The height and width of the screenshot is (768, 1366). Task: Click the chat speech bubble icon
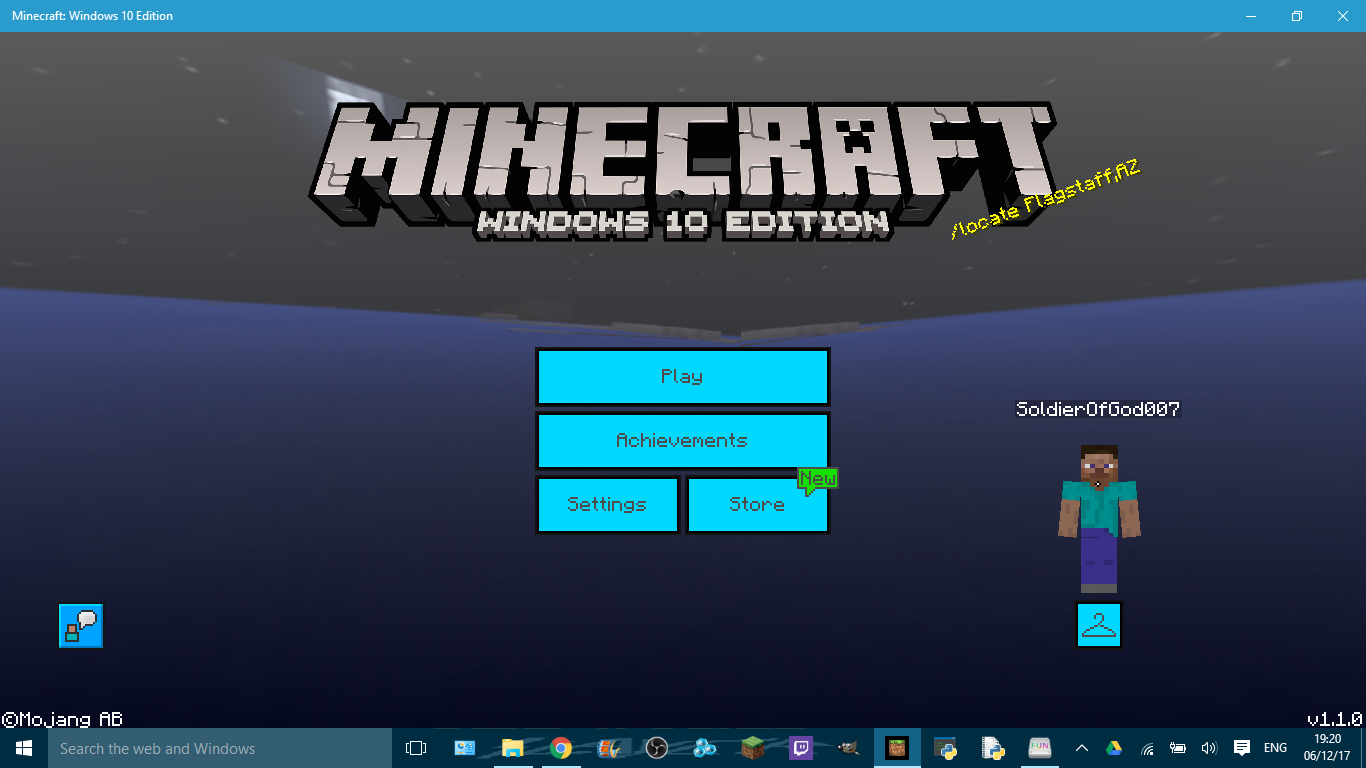tap(81, 626)
